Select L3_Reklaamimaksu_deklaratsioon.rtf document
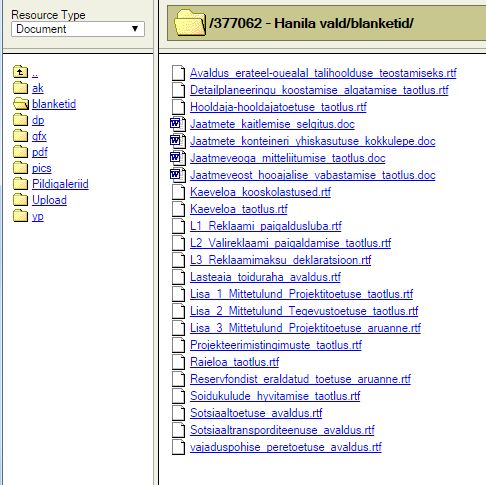The image size is (486, 485). 281,260
